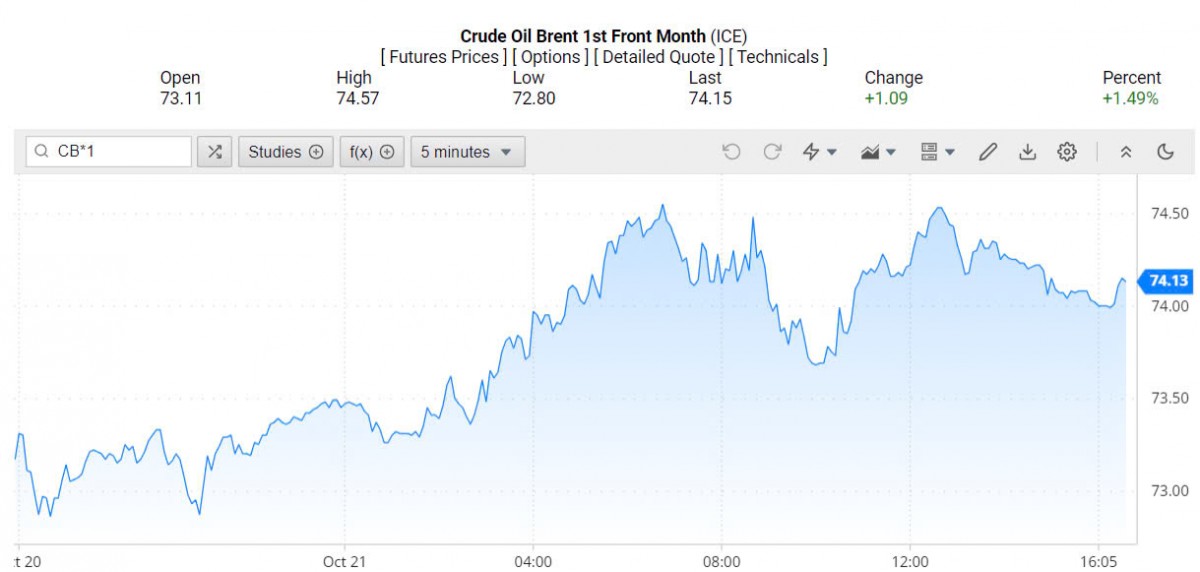This screenshot has height=572, width=1200.
Task: Expand the chart type dropdown
Action: point(878,152)
